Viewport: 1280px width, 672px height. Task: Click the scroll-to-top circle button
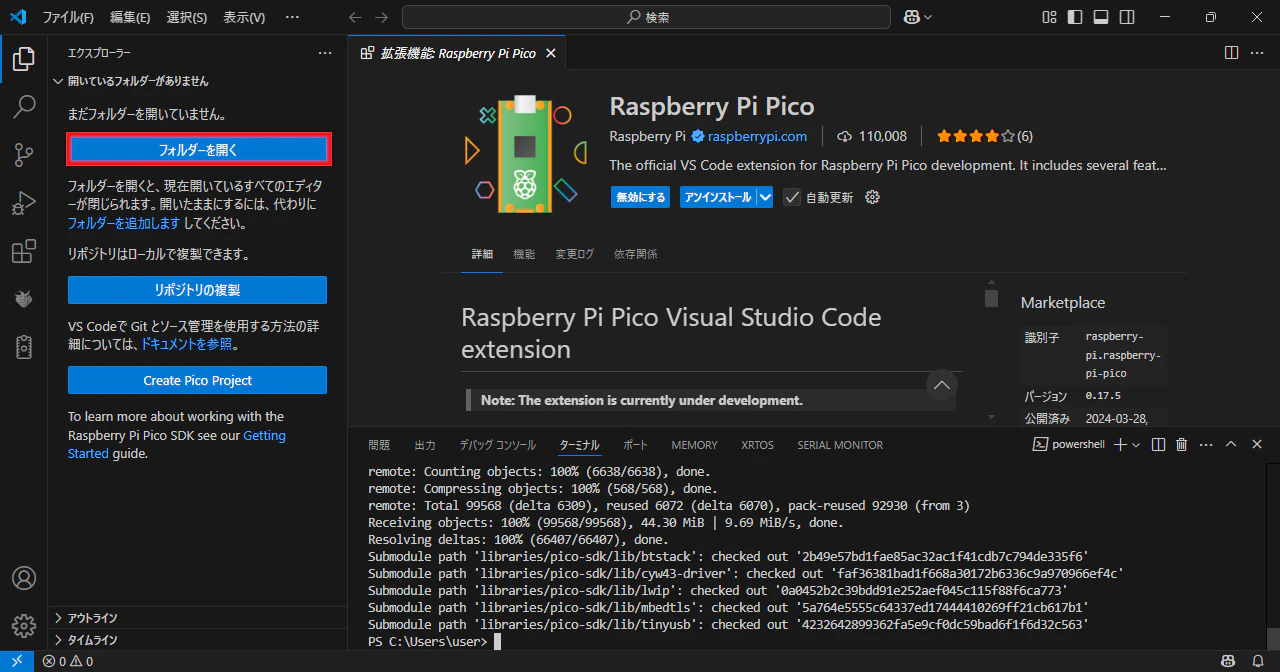click(x=941, y=385)
